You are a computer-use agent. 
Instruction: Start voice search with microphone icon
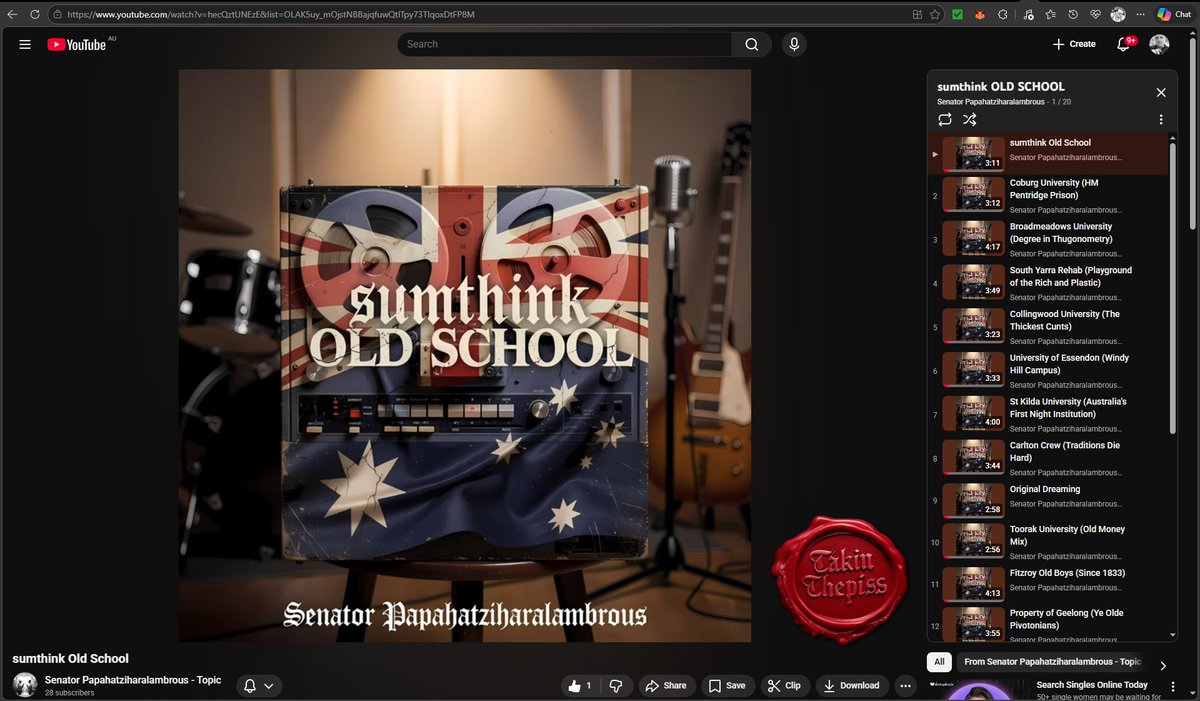pyautogui.click(x=794, y=44)
